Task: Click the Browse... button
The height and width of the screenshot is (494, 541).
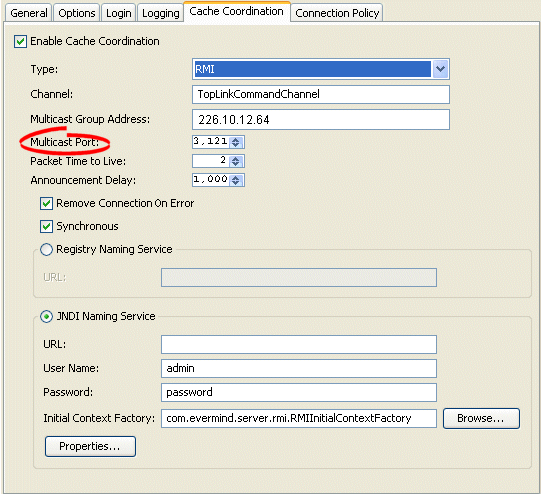Action: point(481,418)
